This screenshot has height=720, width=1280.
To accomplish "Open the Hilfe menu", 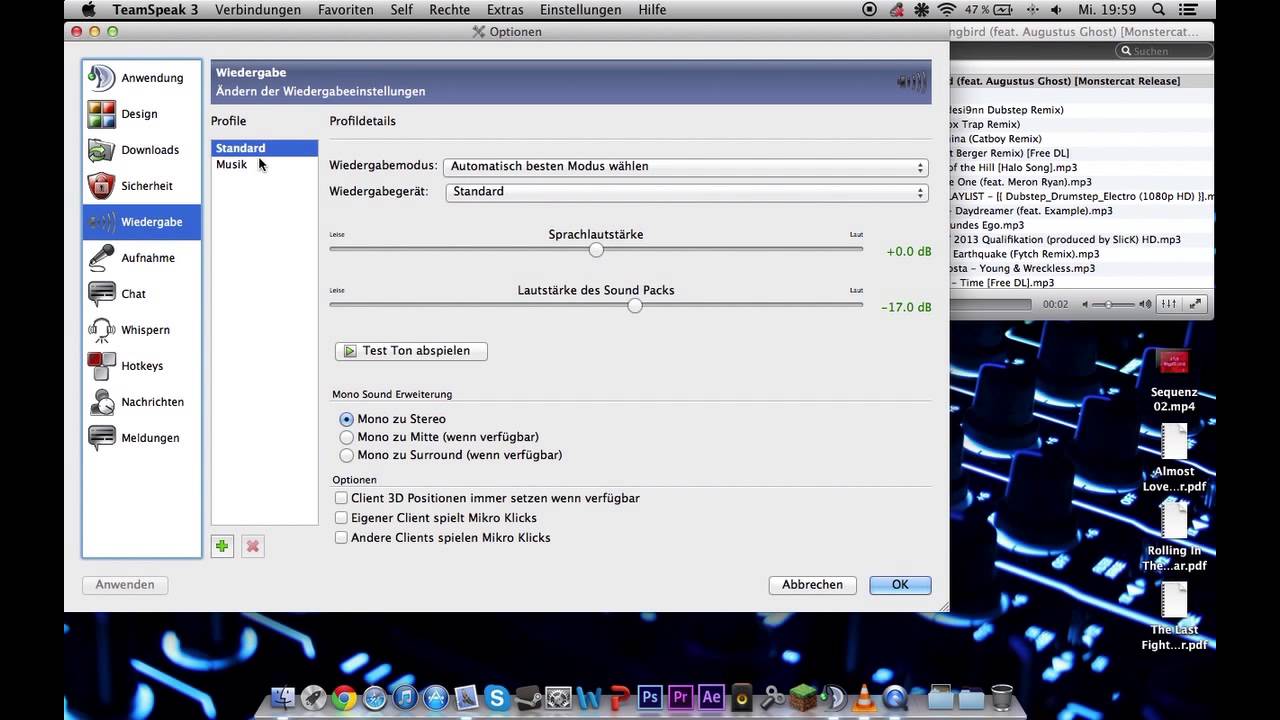I will (652, 10).
